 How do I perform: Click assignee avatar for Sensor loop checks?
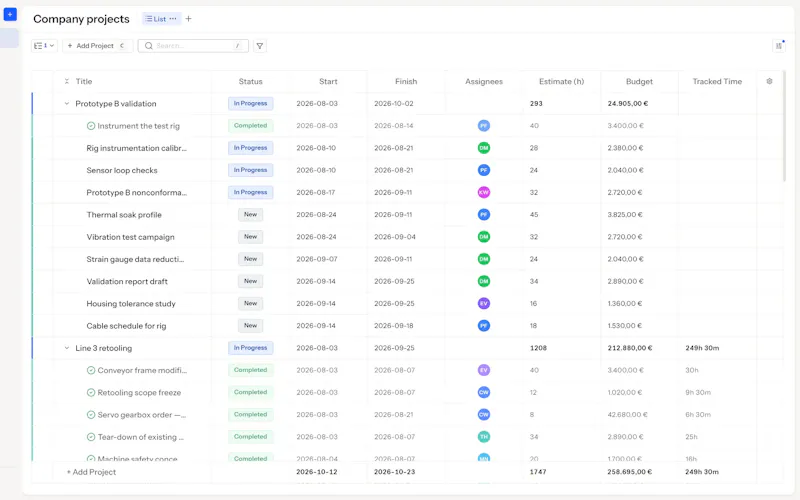484,170
